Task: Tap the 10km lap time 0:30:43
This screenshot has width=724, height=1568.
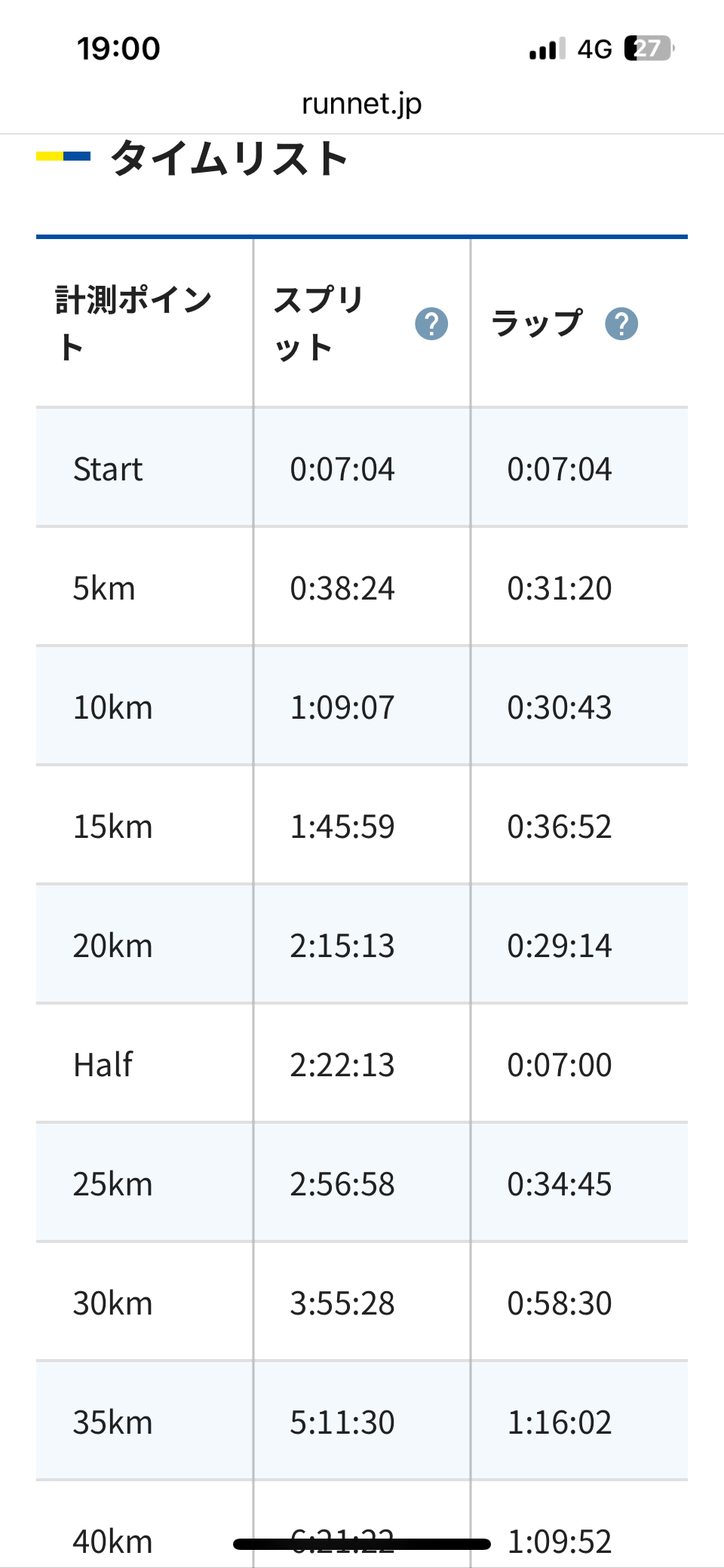Action: point(560,707)
